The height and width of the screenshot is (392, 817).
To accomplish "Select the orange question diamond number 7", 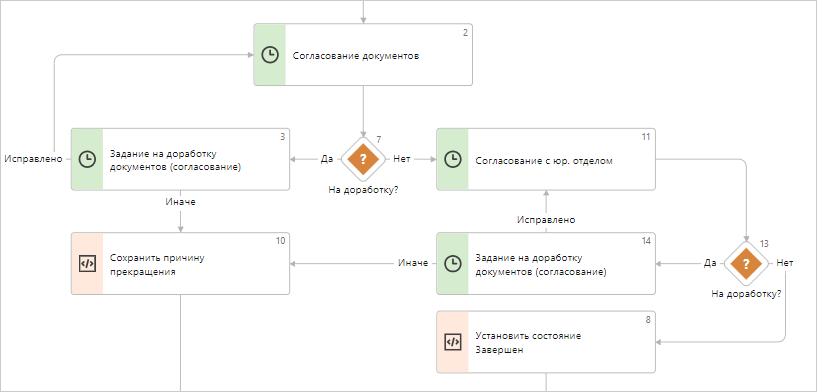I will 363,159.
